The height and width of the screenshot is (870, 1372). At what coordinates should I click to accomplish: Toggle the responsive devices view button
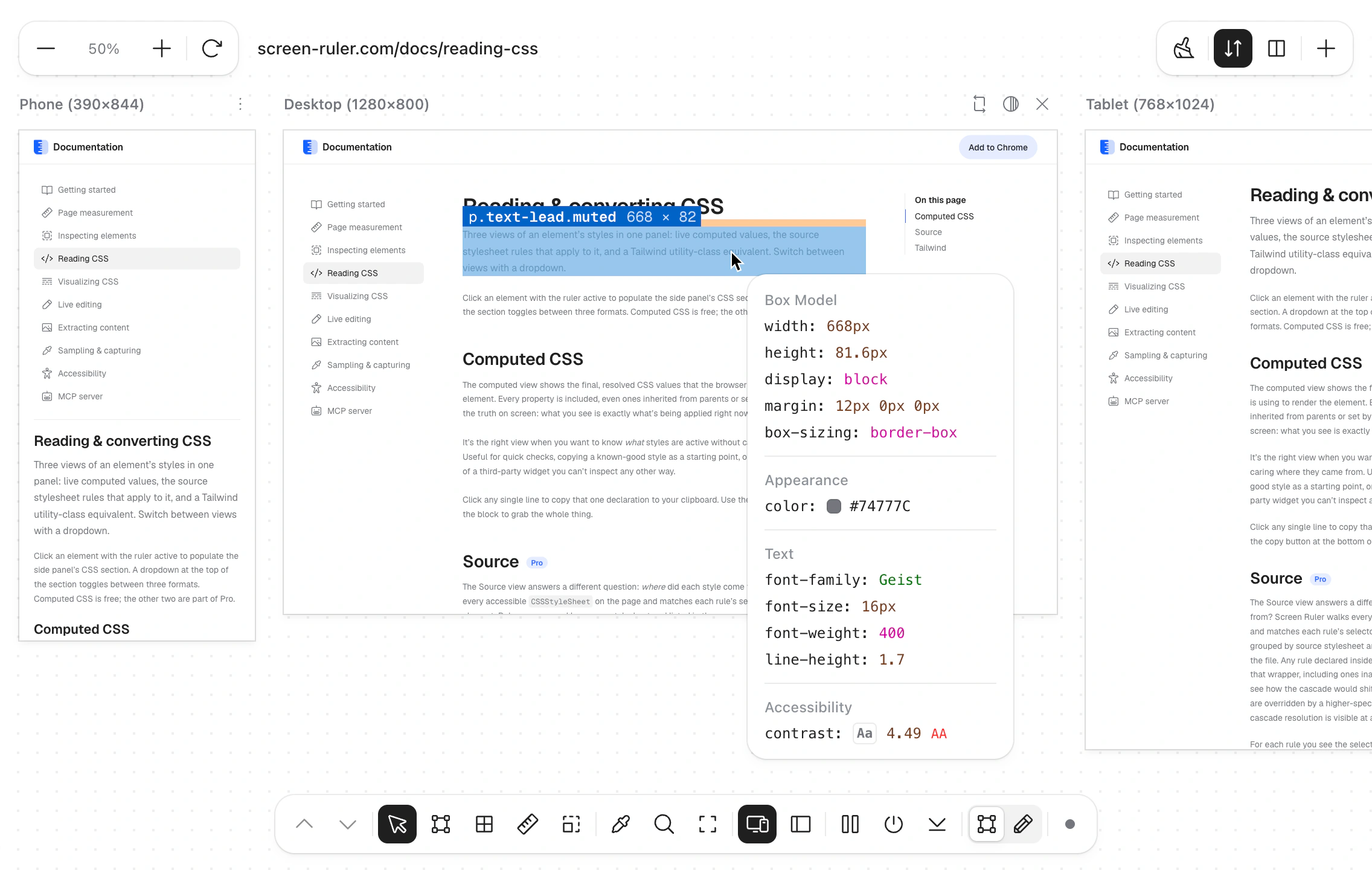(x=757, y=824)
